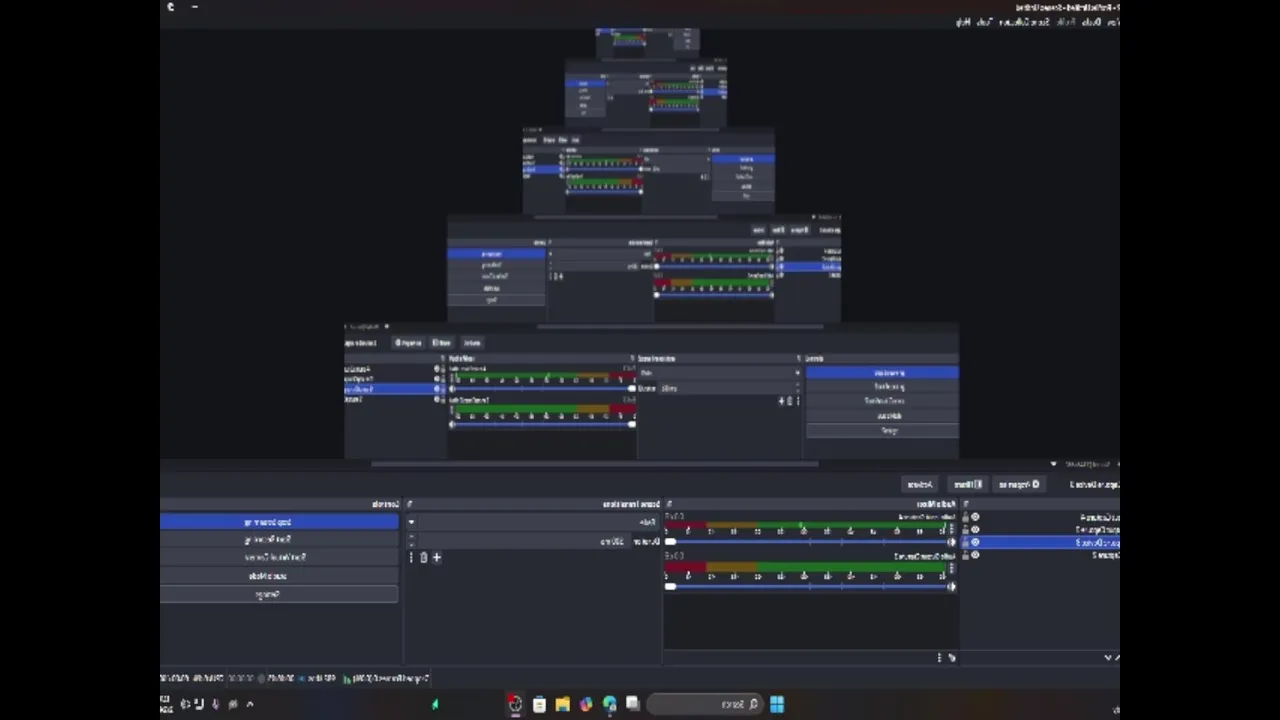Hide the first source using its eye icon

[x=975, y=517]
